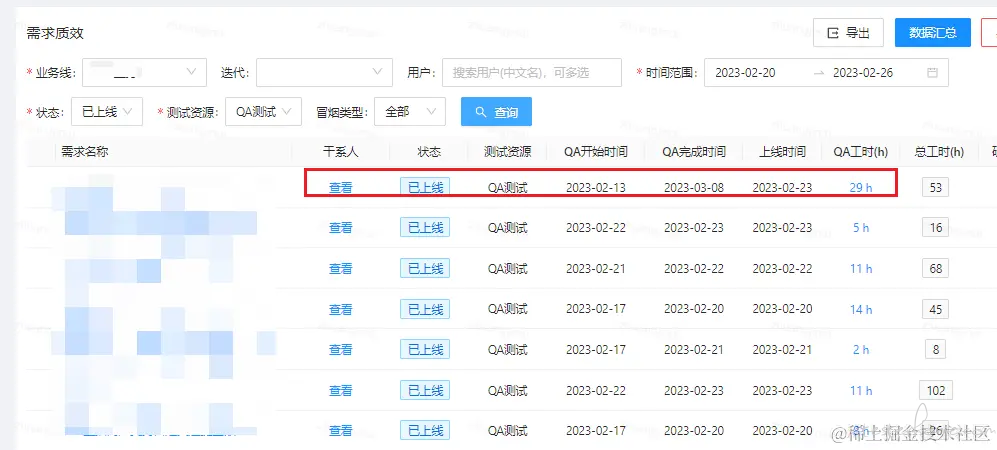The image size is (997, 450).
Task: Click the total hours value 8
Action: coord(935,349)
